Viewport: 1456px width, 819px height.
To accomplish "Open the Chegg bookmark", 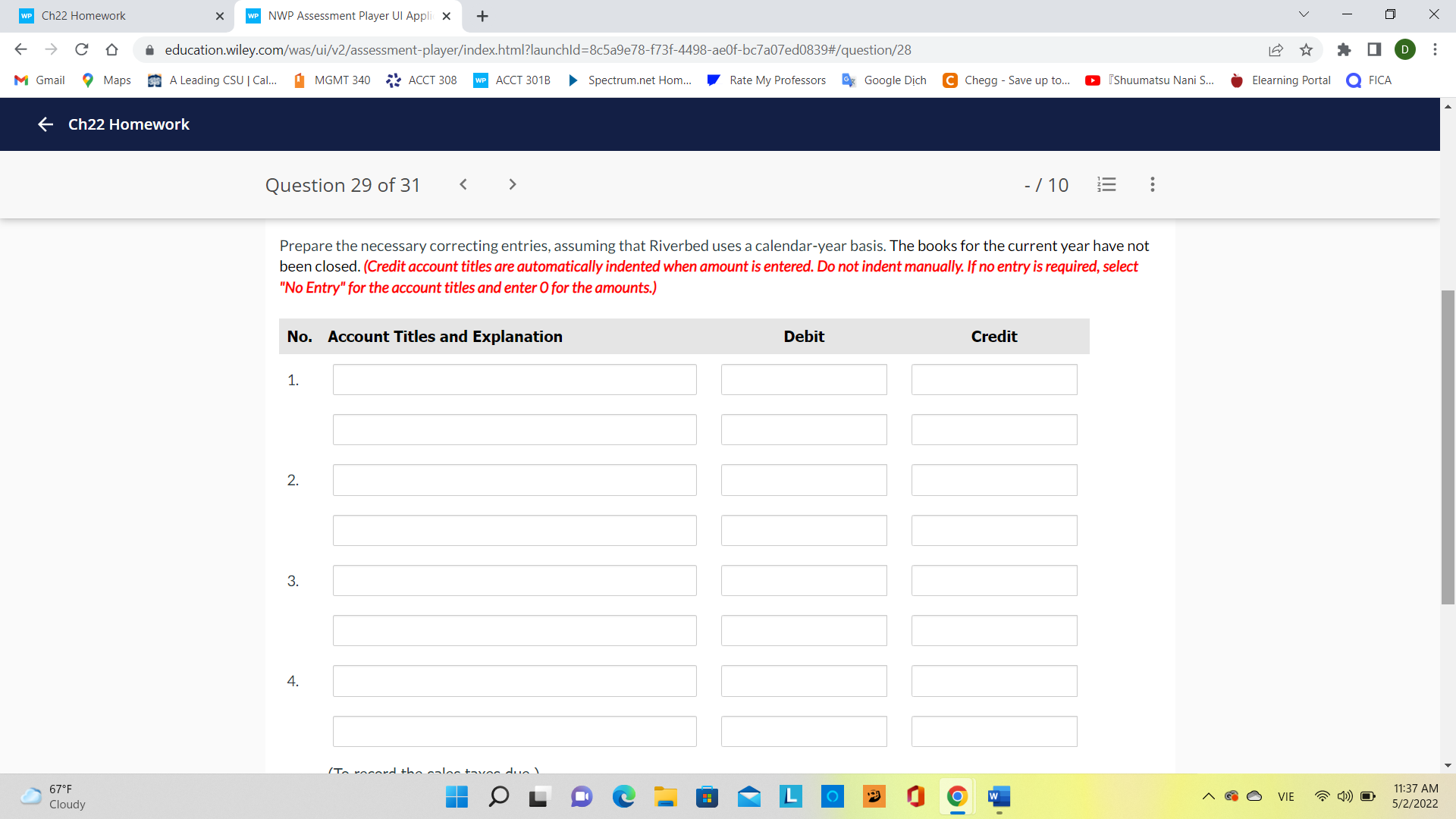I will pyautogui.click(x=1006, y=80).
